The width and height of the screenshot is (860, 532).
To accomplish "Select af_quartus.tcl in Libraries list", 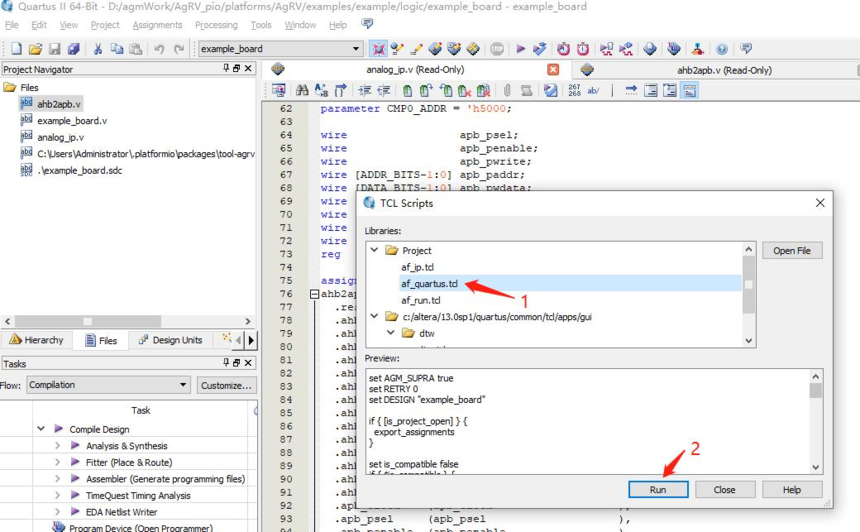I will click(x=429, y=284).
